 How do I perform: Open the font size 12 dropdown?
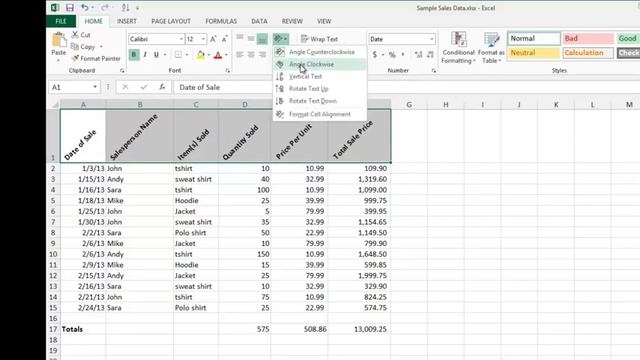point(203,39)
